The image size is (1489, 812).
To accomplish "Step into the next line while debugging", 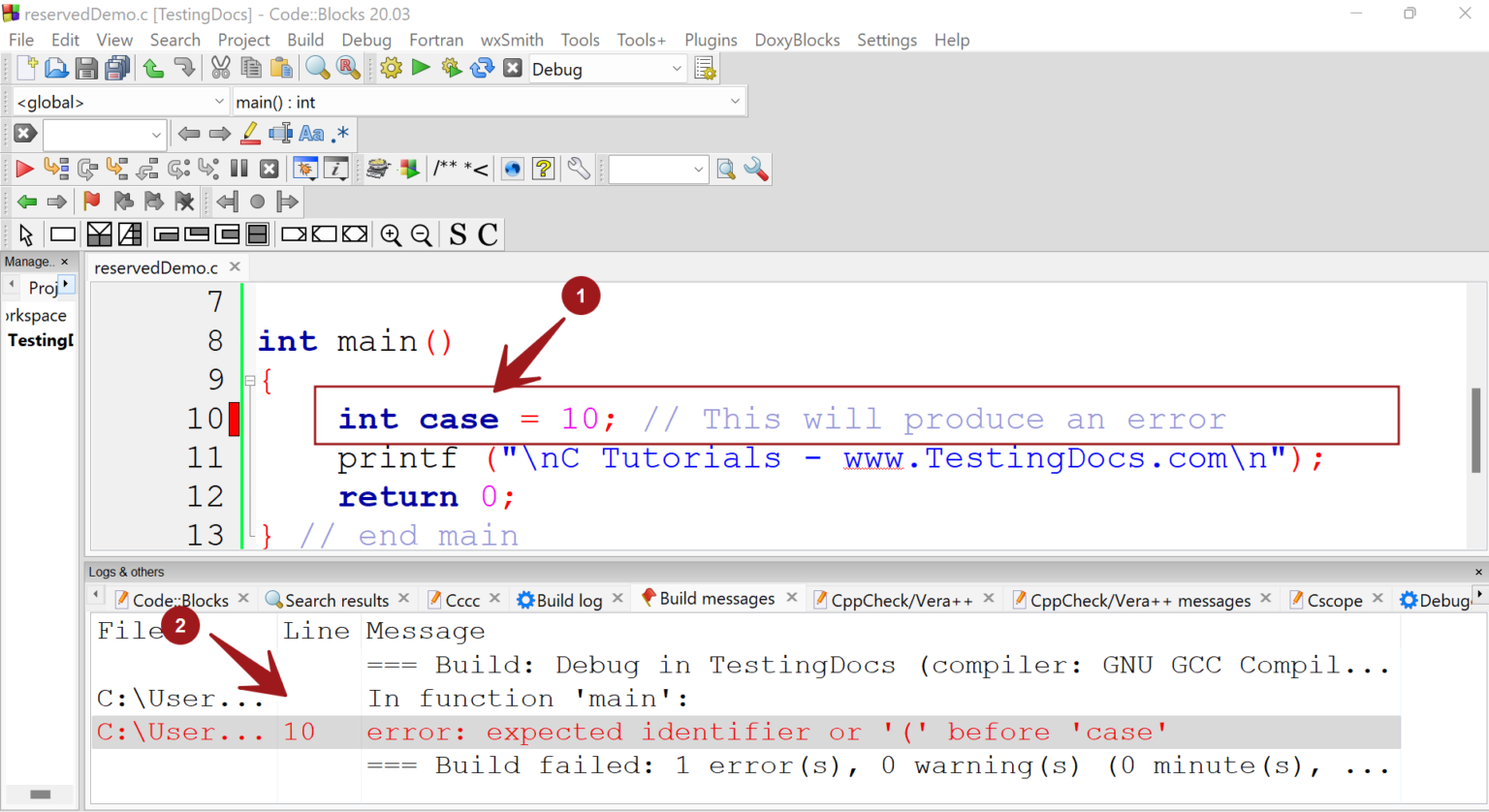I will point(120,169).
